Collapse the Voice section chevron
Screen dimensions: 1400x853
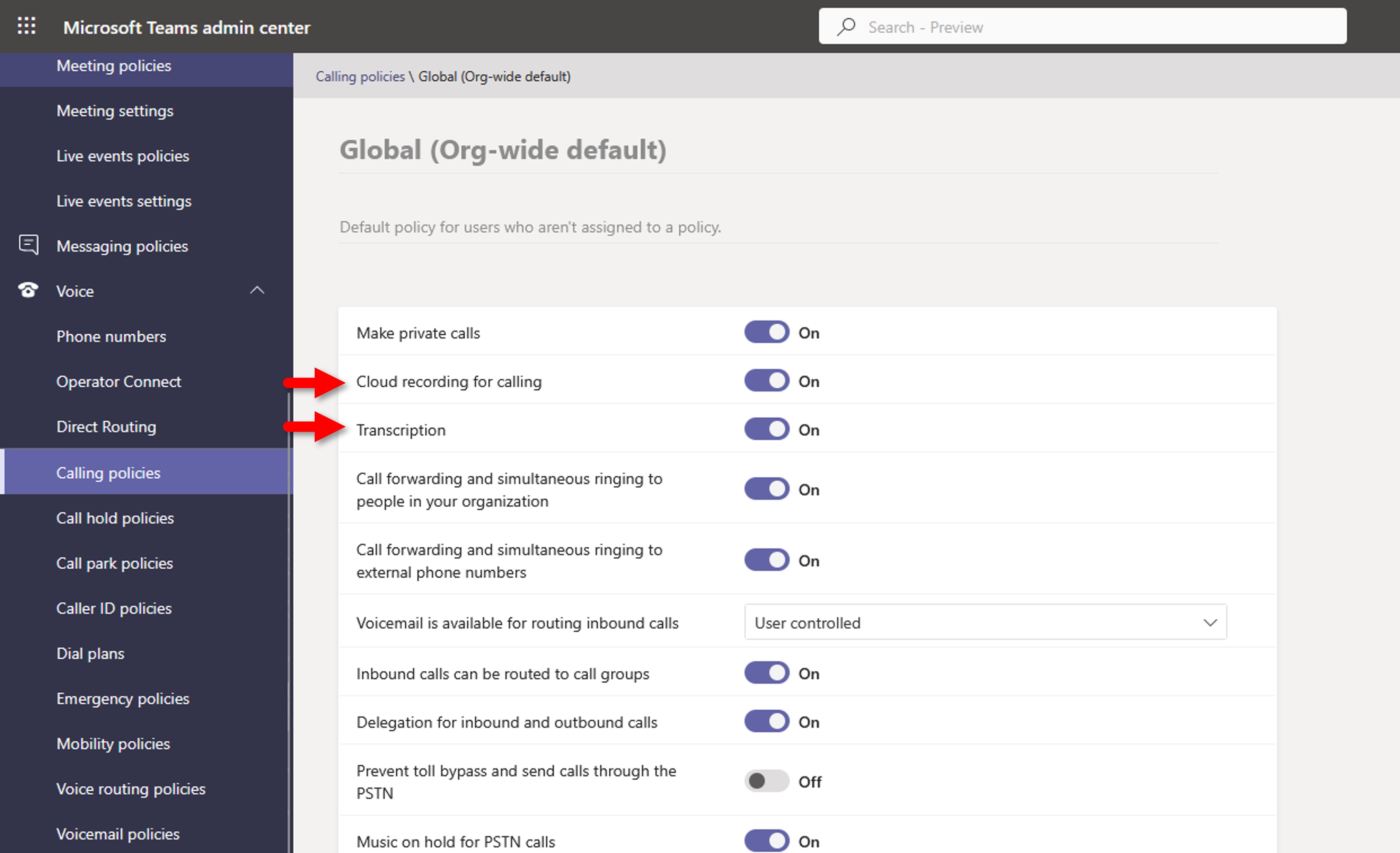257,291
